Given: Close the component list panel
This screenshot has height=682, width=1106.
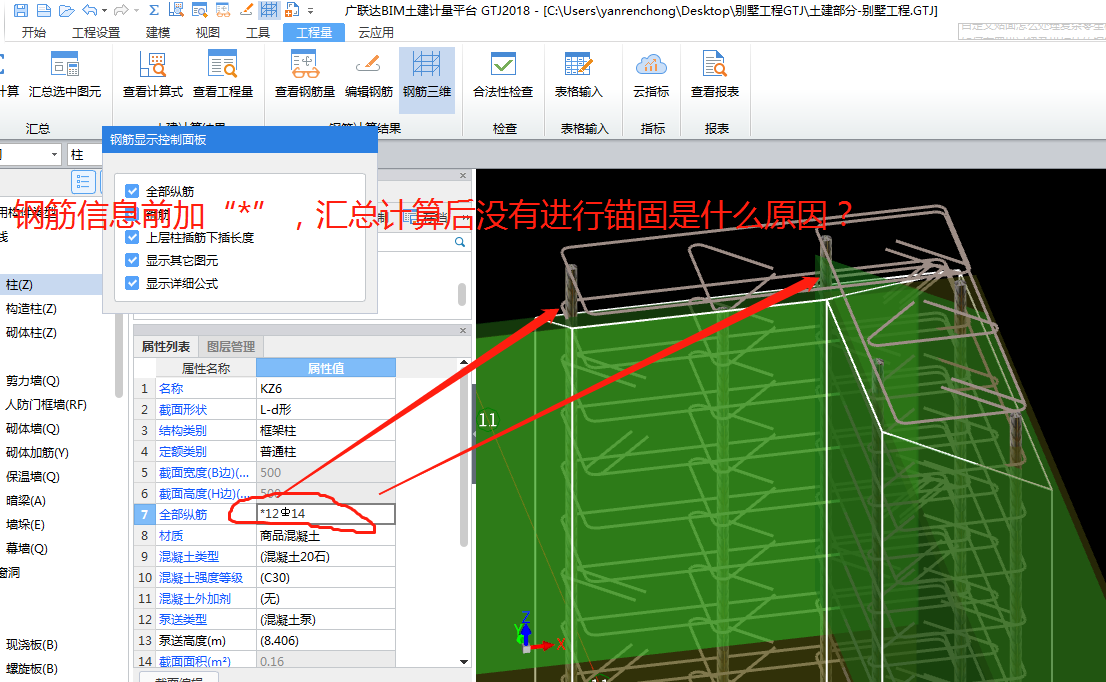Looking at the screenshot, I should coord(463,176).
